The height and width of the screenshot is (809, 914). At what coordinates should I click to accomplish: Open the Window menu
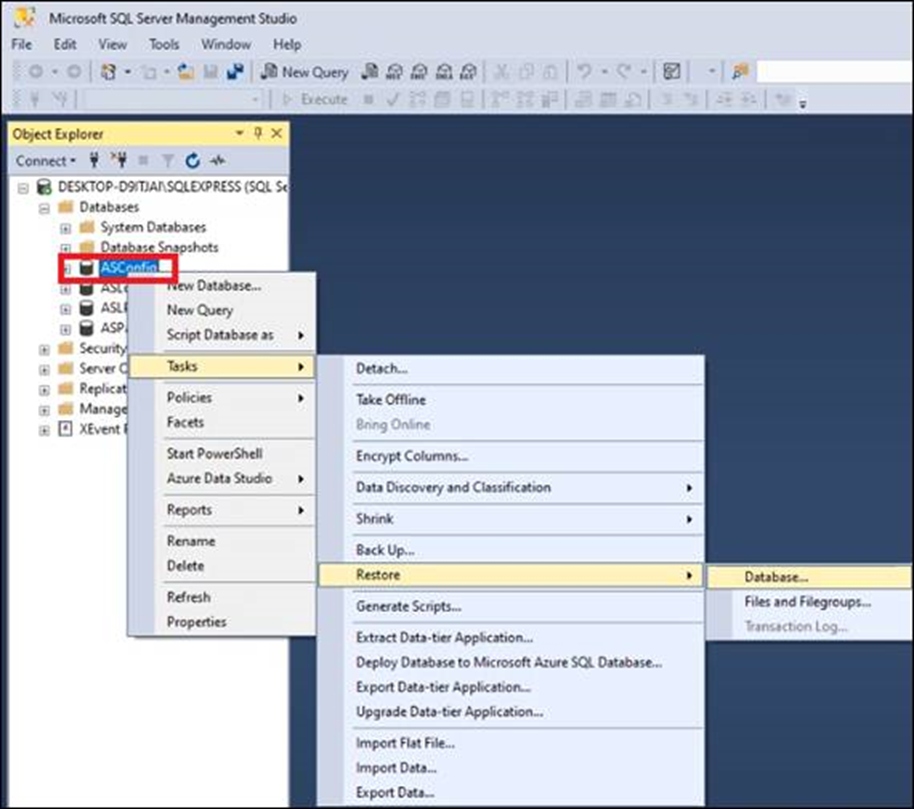(226, 44)
